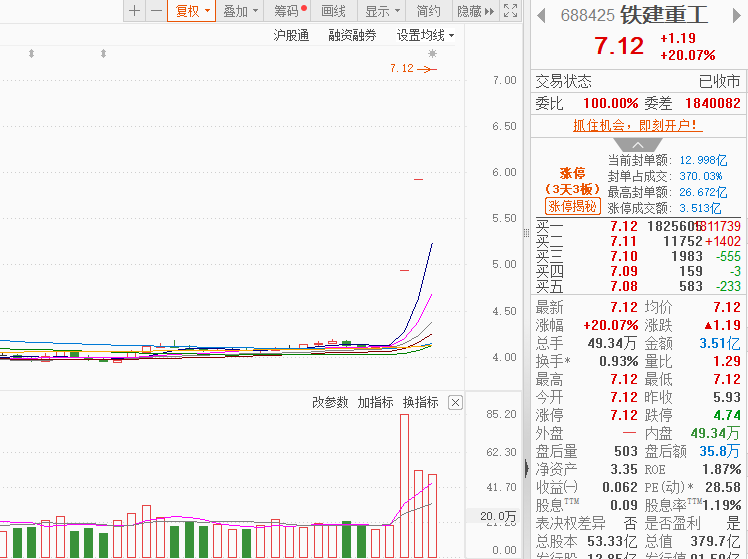The image size is (748, 559).
Task: Click the 涨停揭秘 button
Action: coord(572,206)
